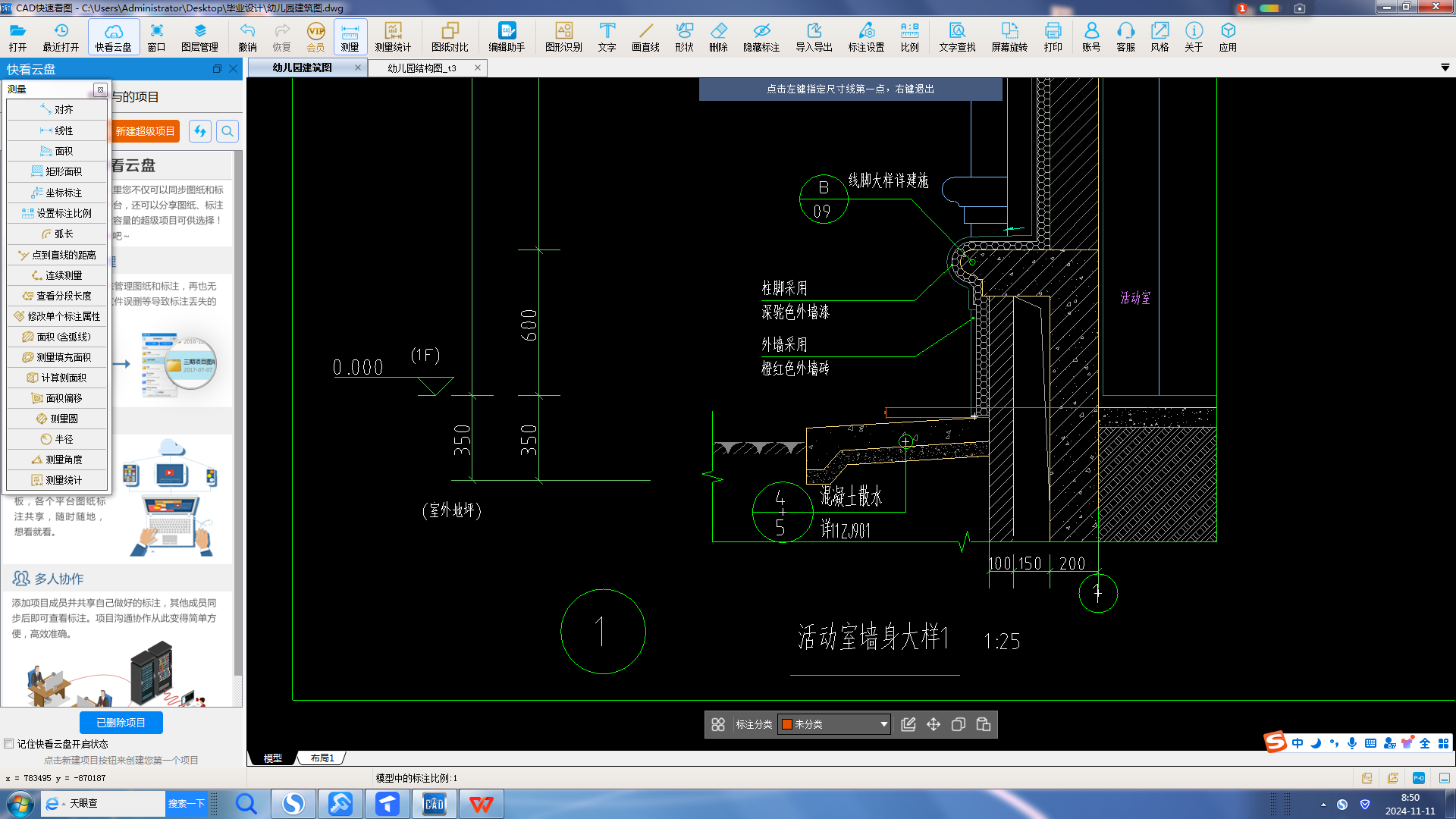Choose 对齐 in measure menu
This screenshot has height=819, width=1456.
[58, 109]
